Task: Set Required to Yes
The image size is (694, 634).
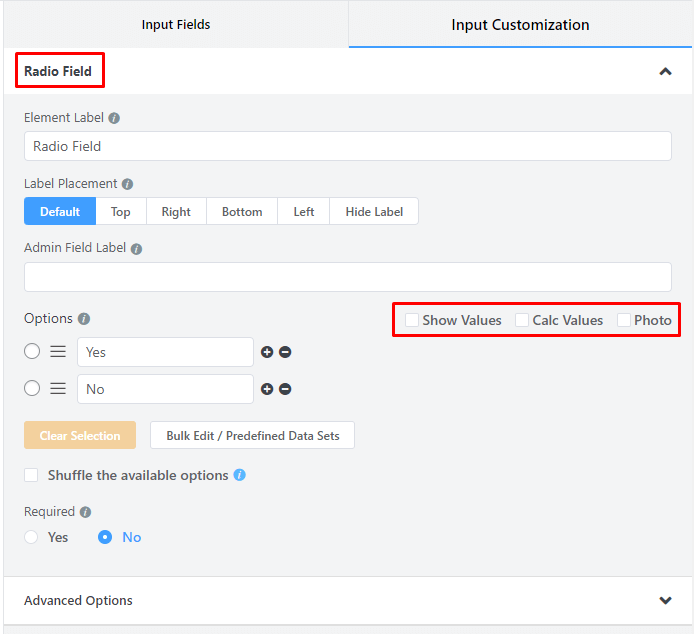Action: (32, 537)
